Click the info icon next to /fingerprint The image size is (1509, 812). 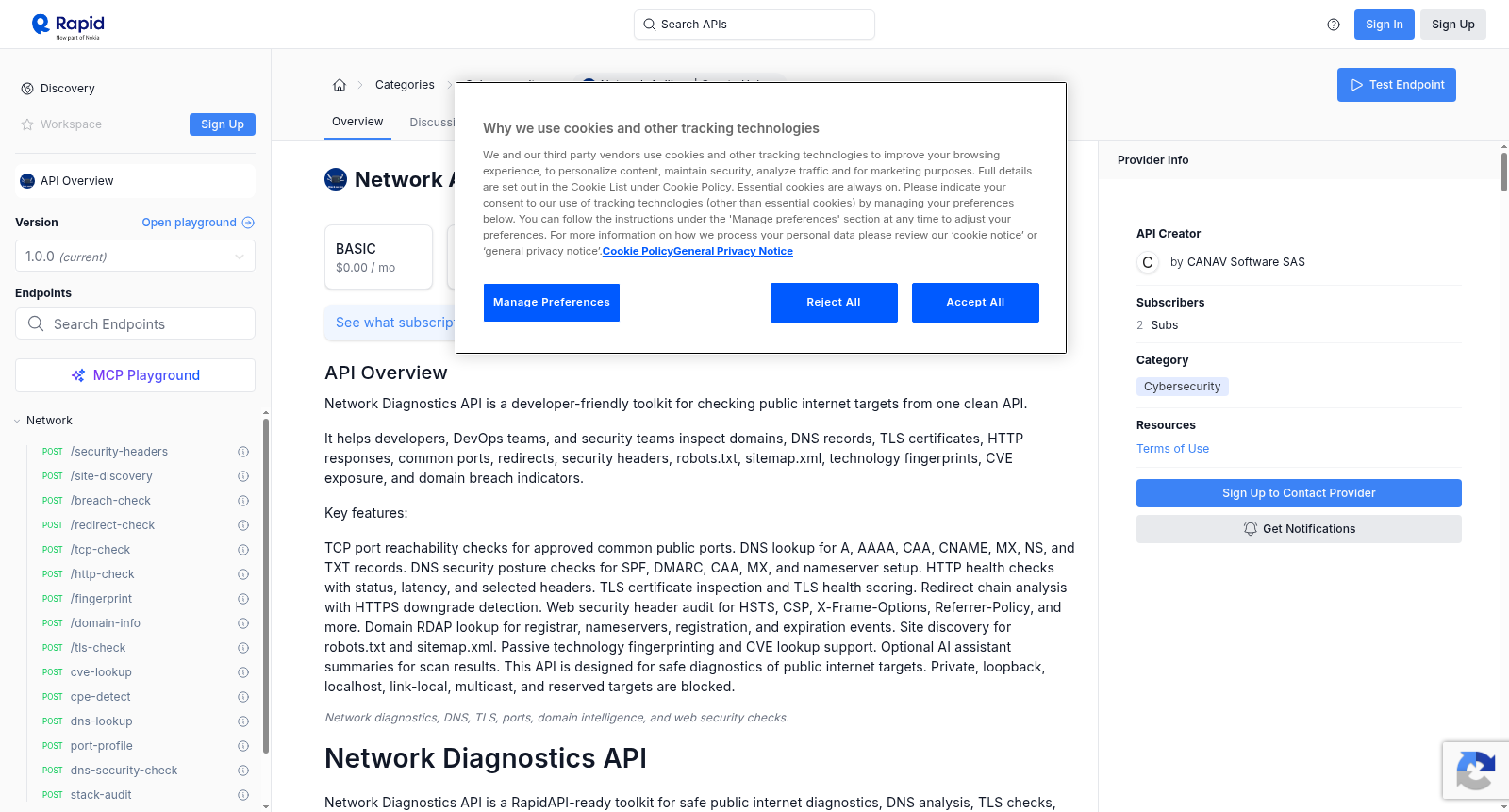coord(243,599)
